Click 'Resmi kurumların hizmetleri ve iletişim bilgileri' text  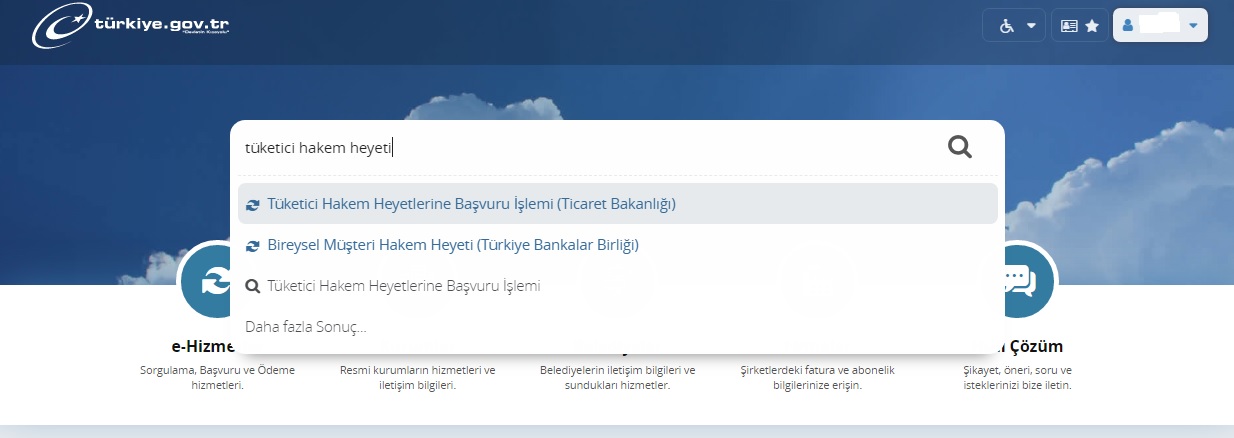tap(418, 377)
